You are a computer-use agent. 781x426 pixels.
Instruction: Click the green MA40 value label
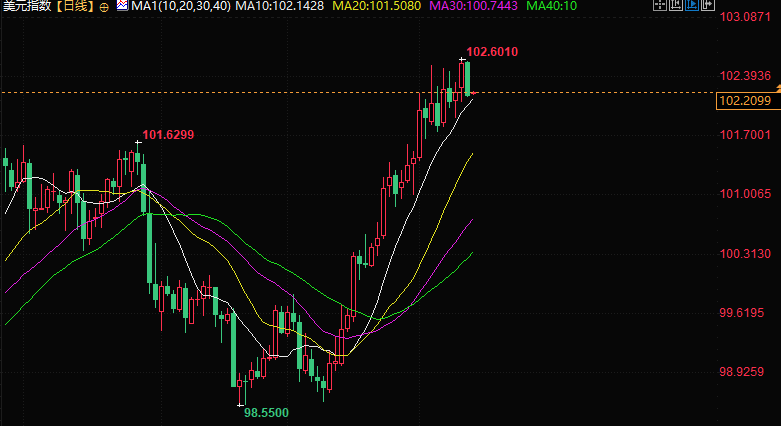551,6
